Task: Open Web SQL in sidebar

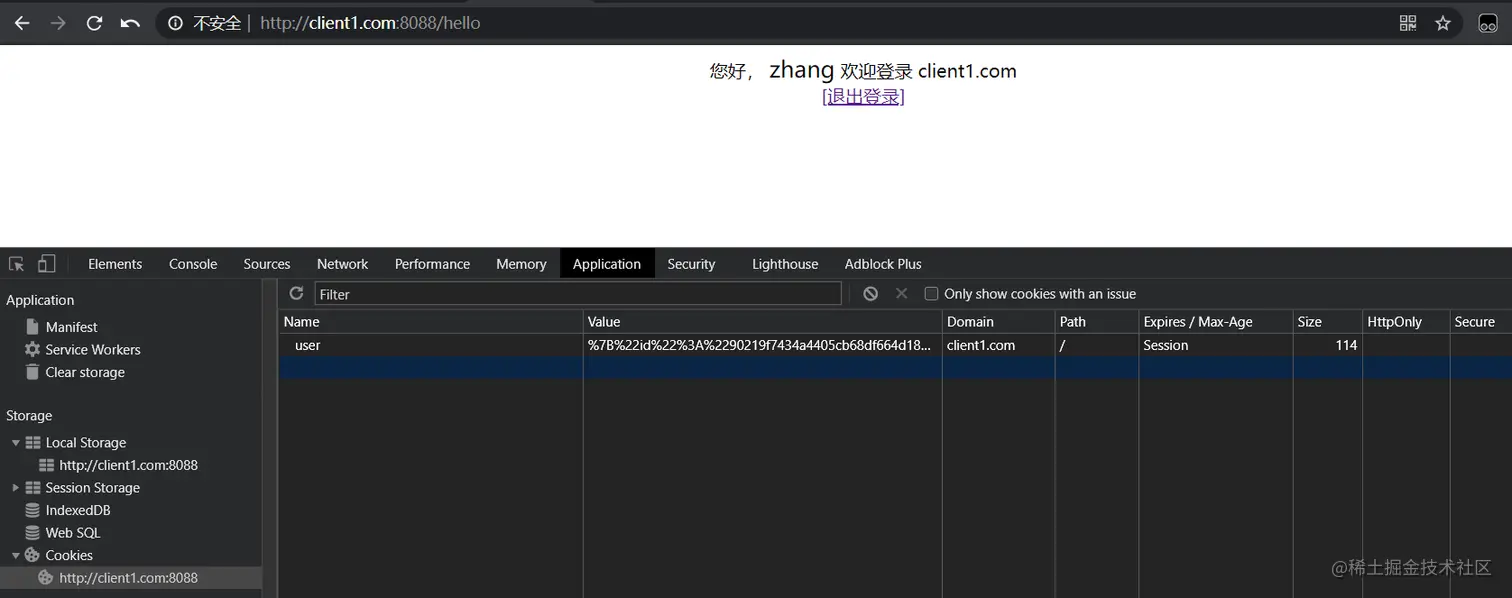Action: tap(73, 533)
